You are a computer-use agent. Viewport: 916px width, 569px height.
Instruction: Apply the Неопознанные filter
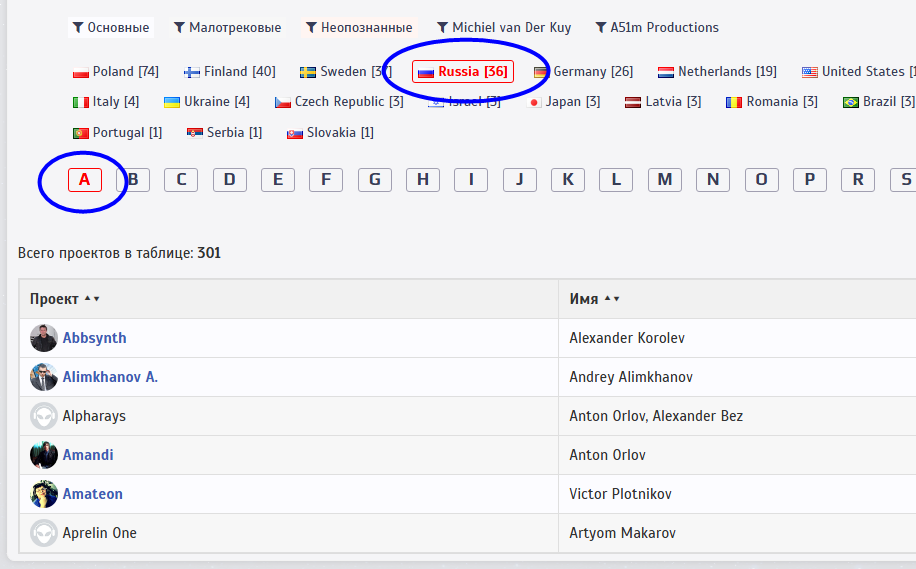pyautogui.click(x=359, y=27)
